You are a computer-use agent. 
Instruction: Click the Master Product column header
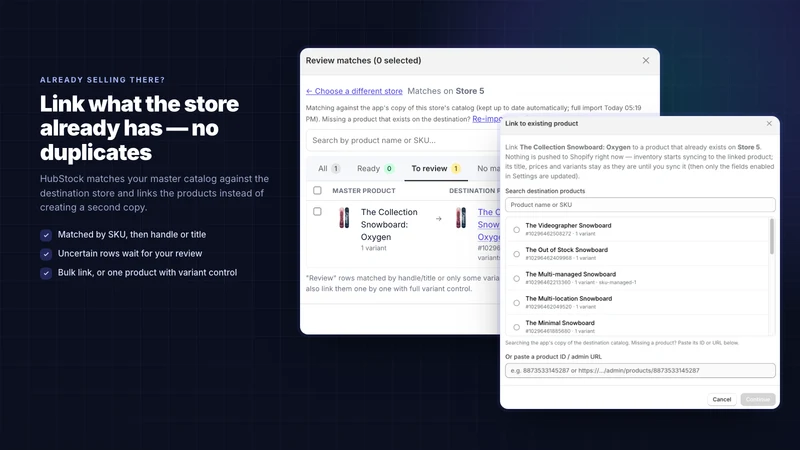[x=364, y=191]
